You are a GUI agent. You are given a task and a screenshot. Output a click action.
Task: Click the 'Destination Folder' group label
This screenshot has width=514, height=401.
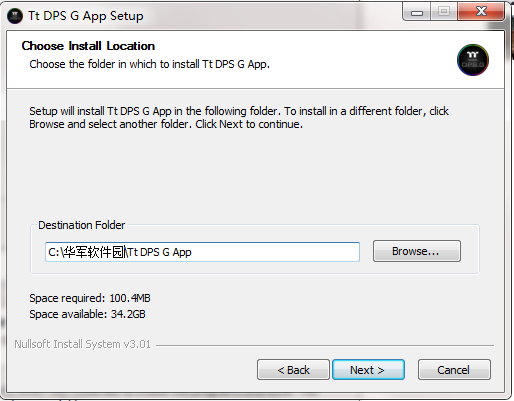tap(82, 225)
